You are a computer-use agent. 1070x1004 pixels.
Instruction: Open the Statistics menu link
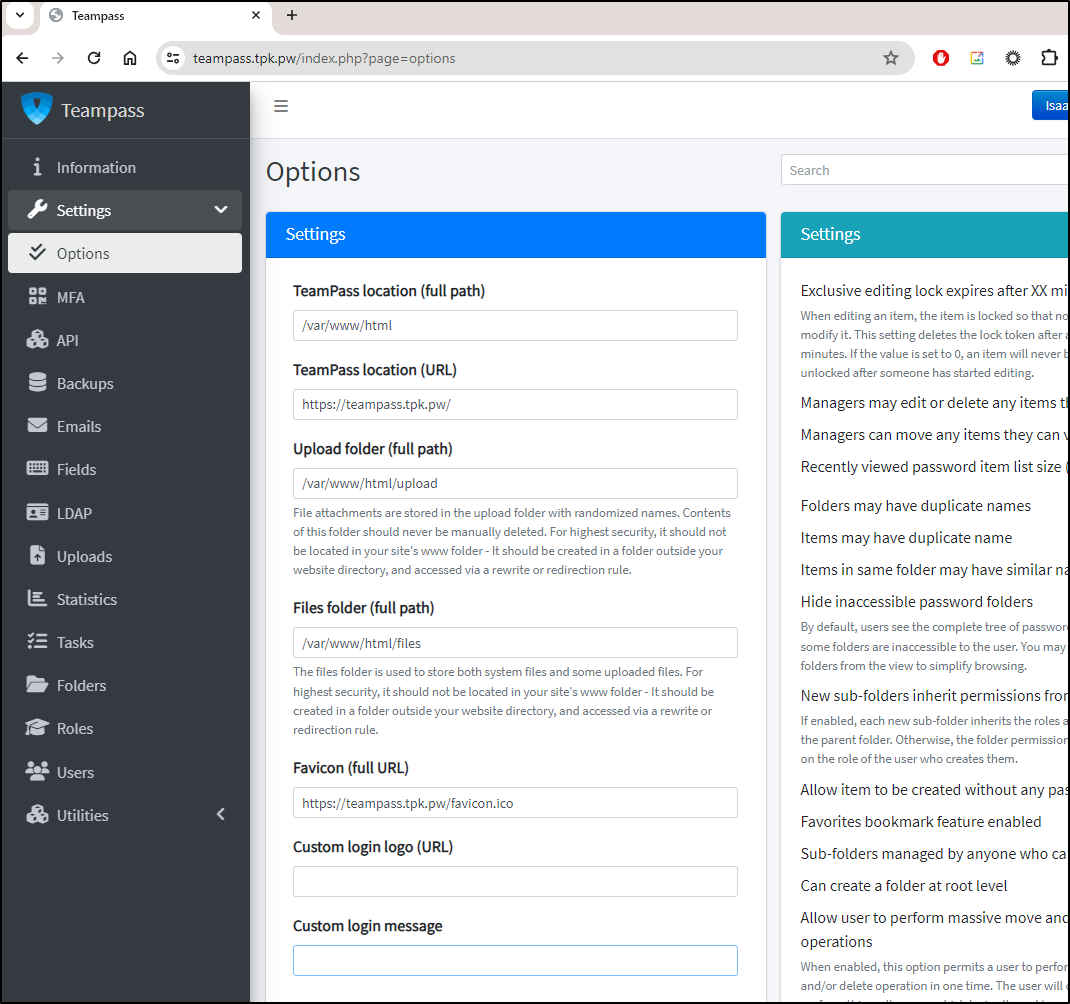[x=125, y=599]
